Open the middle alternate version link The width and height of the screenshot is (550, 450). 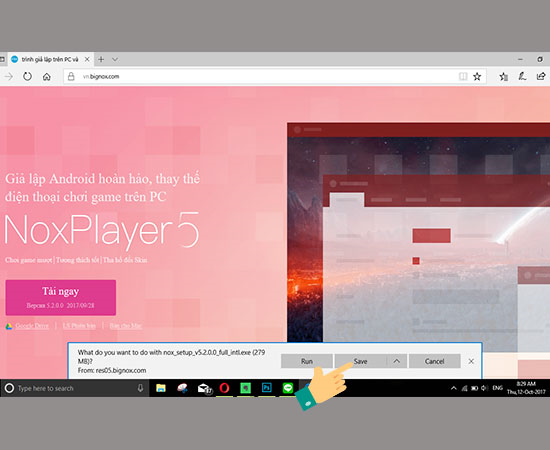coord(79,326)
